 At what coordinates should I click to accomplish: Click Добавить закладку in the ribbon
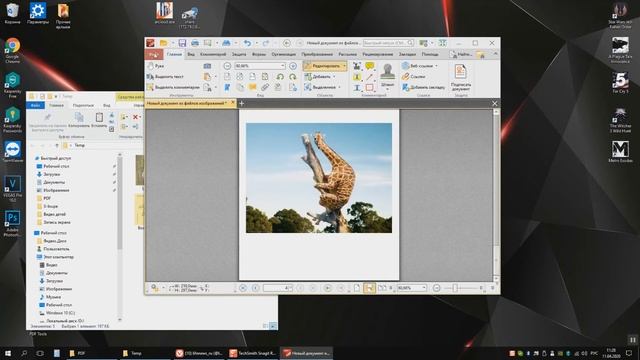click(x=423, y=87)
